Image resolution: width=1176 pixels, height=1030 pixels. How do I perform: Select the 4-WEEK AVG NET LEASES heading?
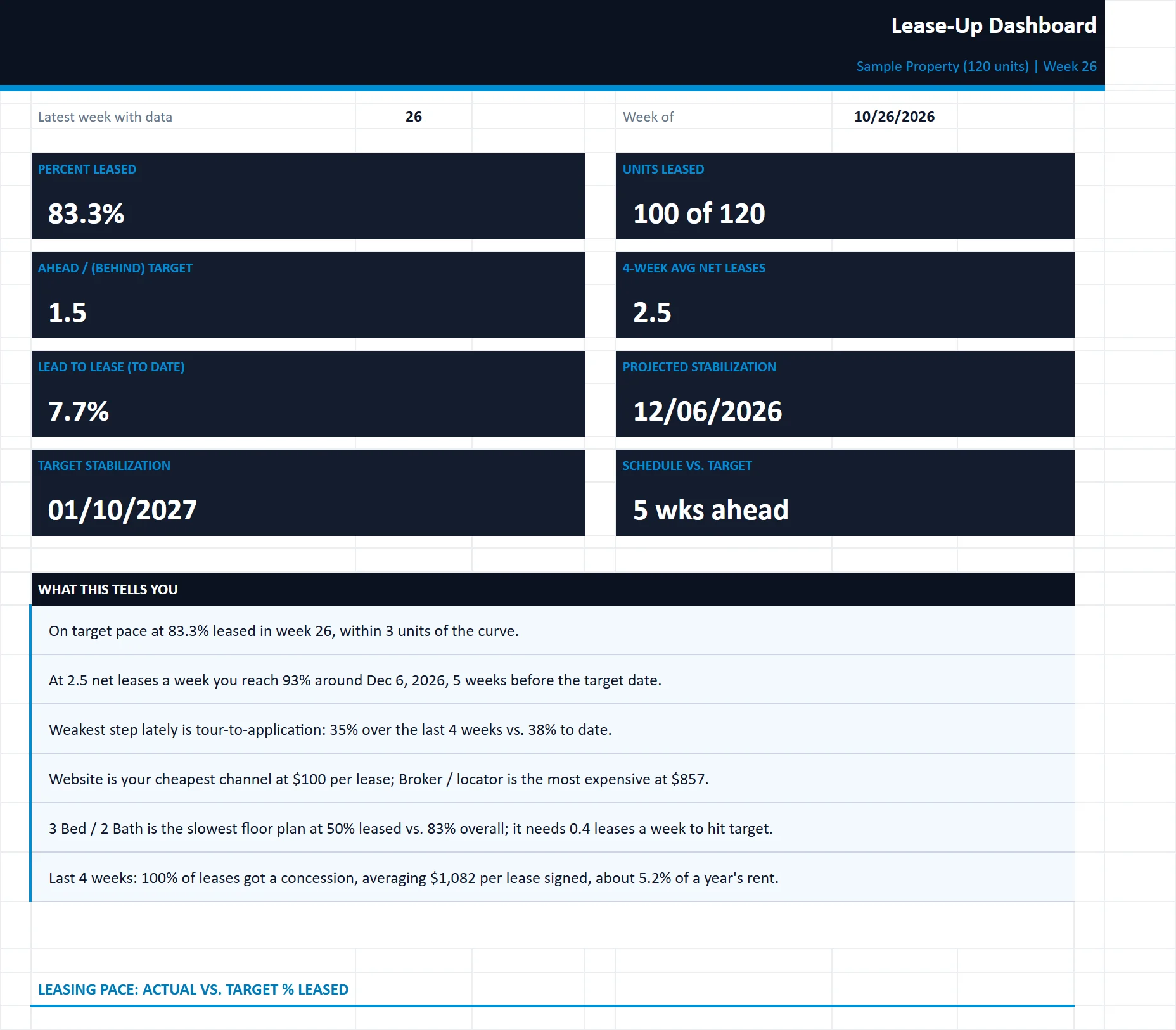tap(694, 268)
